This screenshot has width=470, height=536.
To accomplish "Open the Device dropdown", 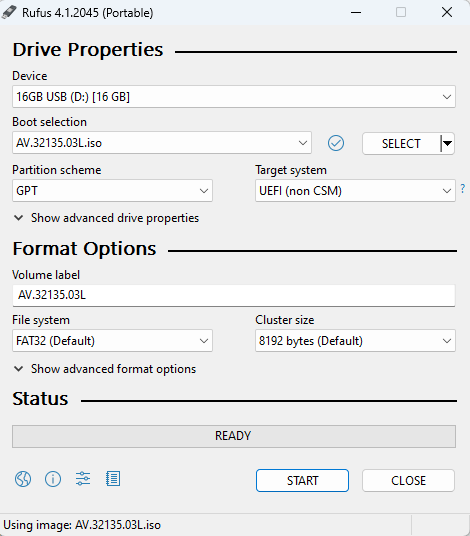I will 234,97.
